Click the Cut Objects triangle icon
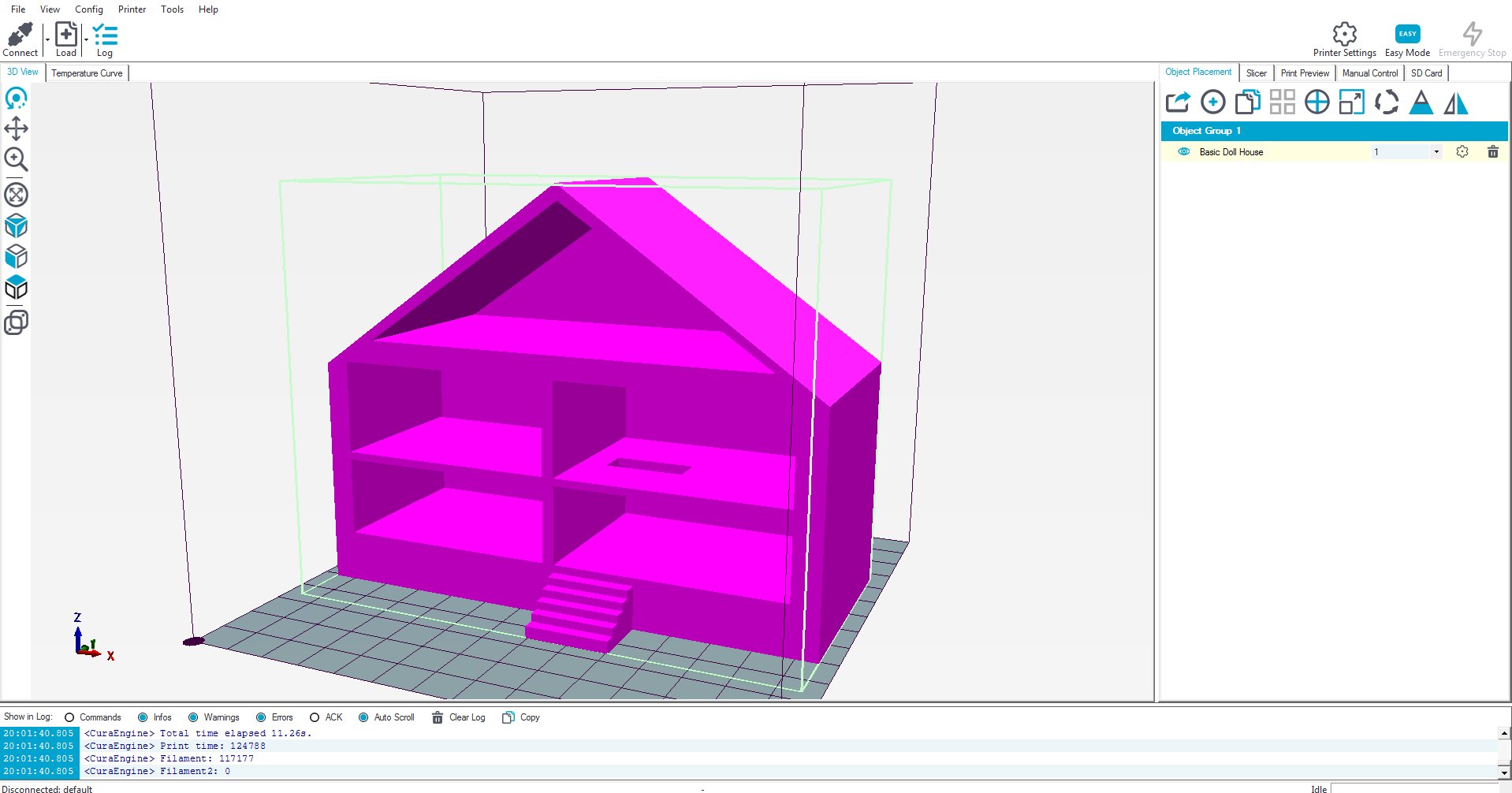Image resolution: width=1512 pixels, height=793 pixels. 1421,102
